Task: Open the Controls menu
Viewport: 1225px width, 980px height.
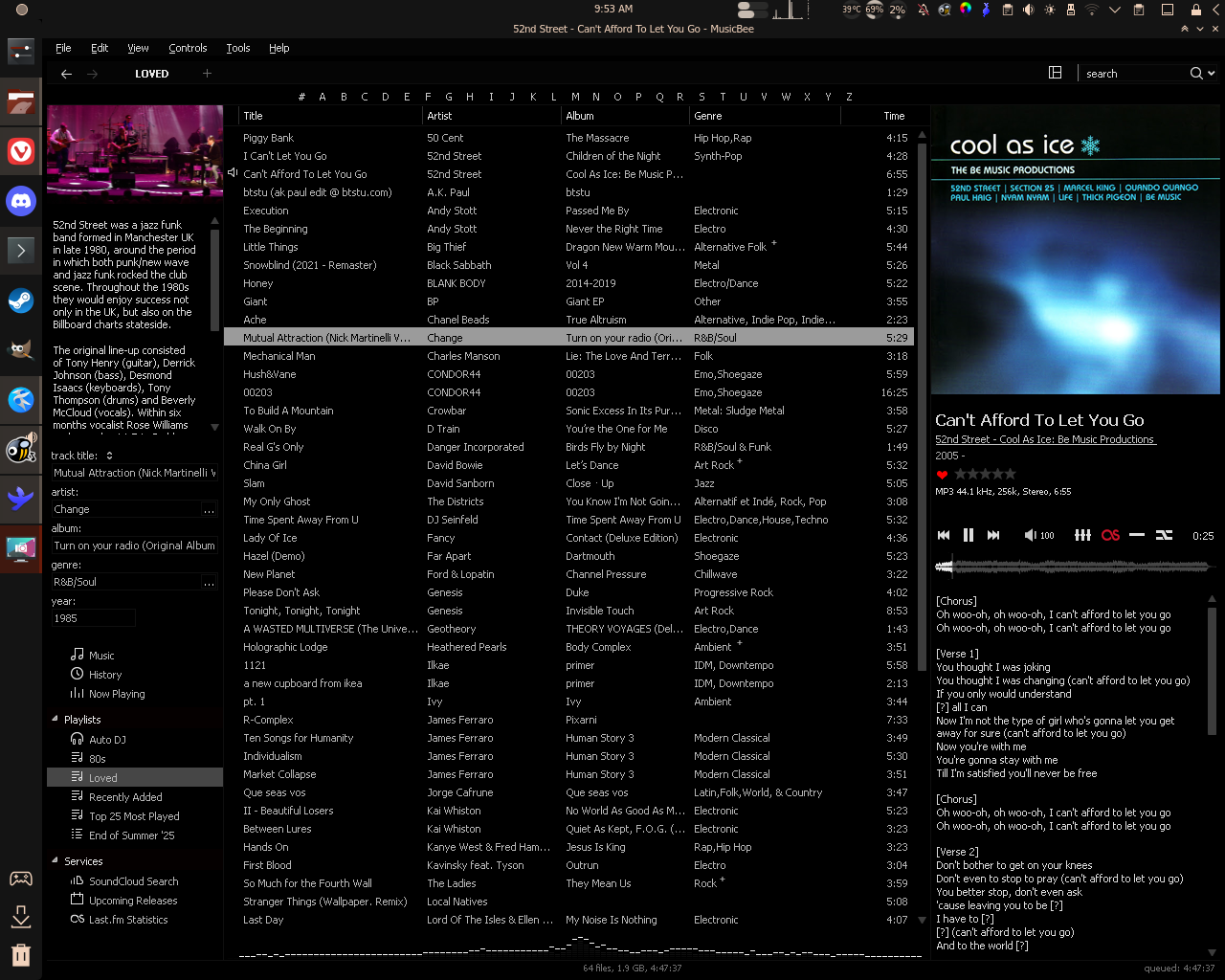Action: (x=188, y=48)
